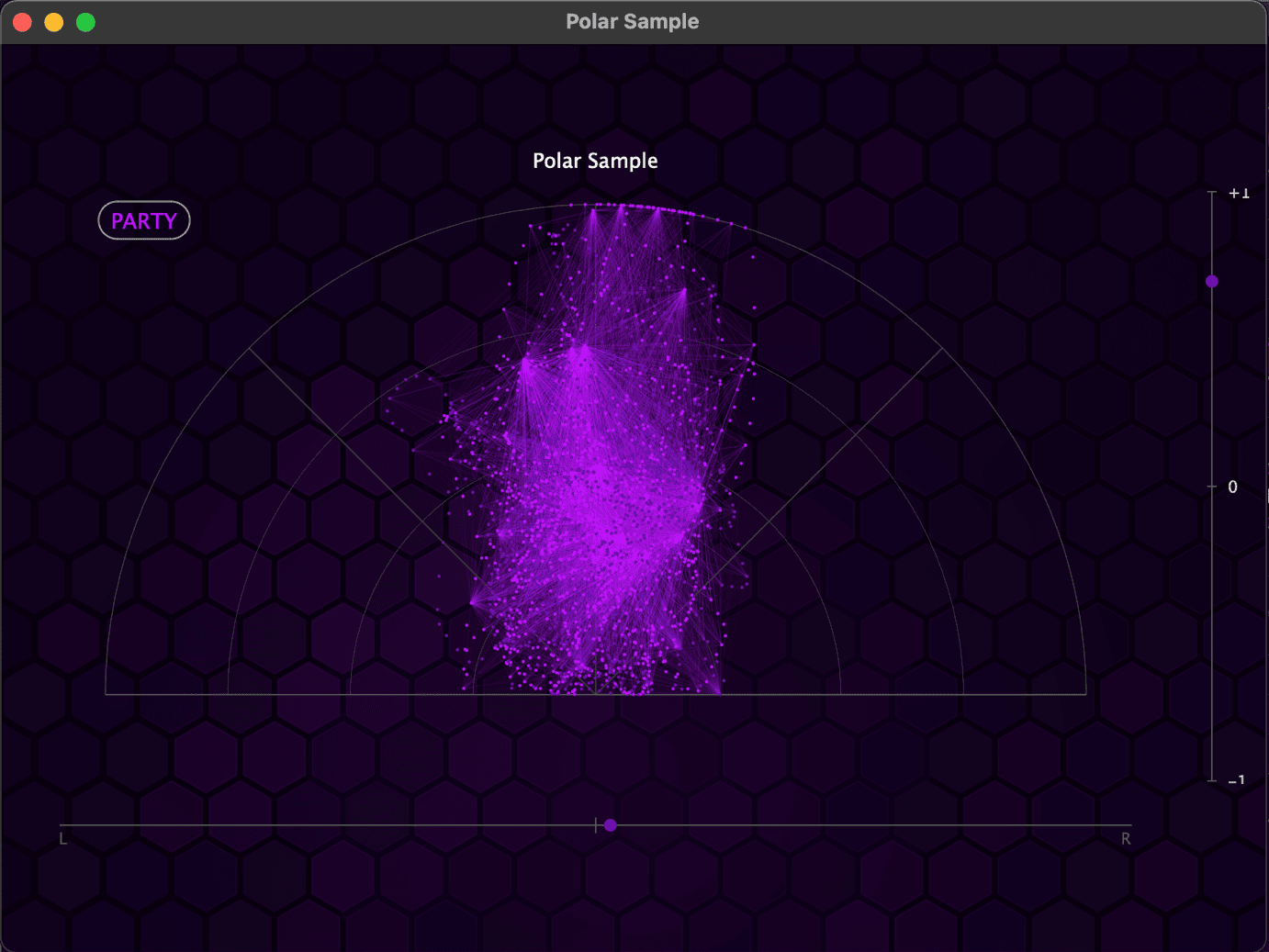This screenshot has width=1269, height=952.
Task: Click the green zoom button in the title bar
Action: 85,21
